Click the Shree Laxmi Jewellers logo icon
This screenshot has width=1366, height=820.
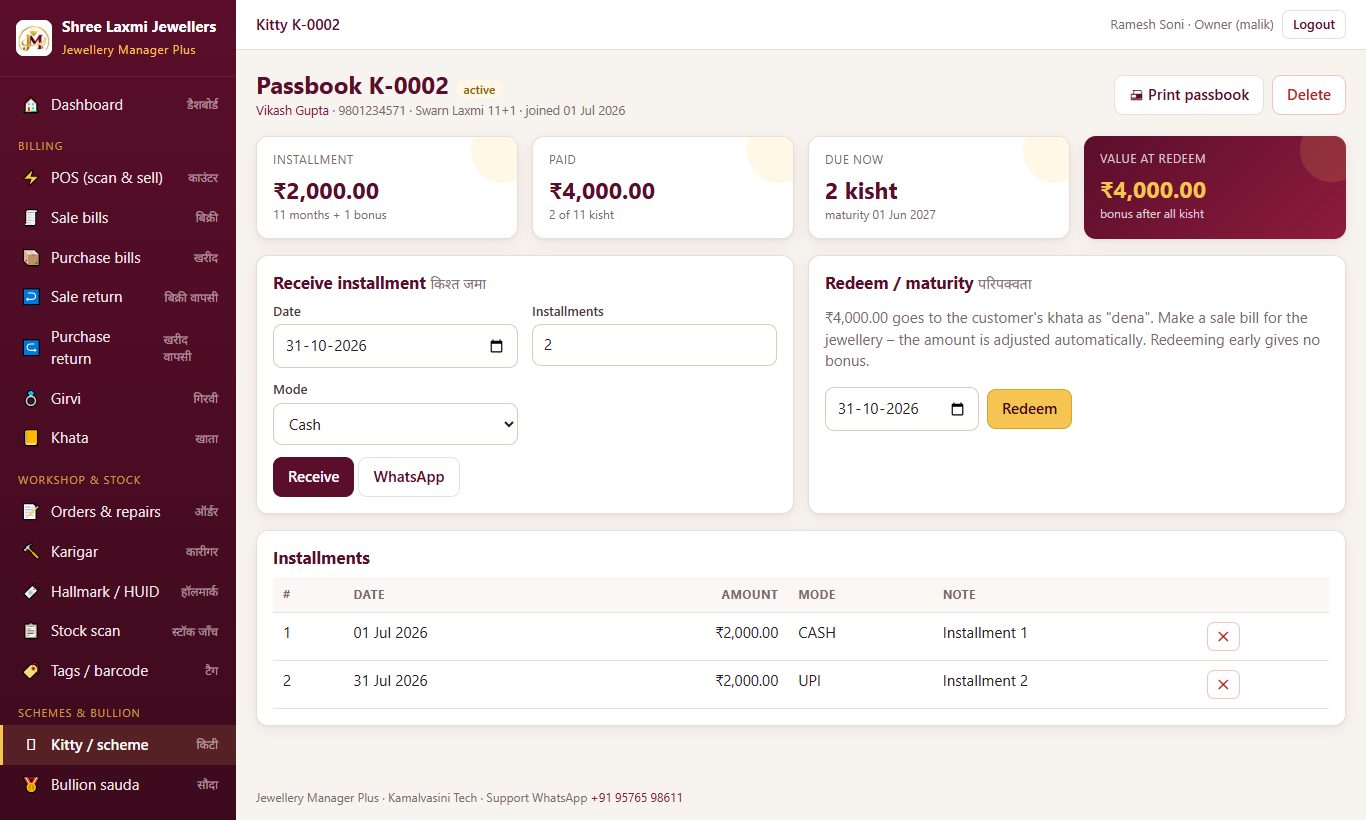click(x=34, y=38)
